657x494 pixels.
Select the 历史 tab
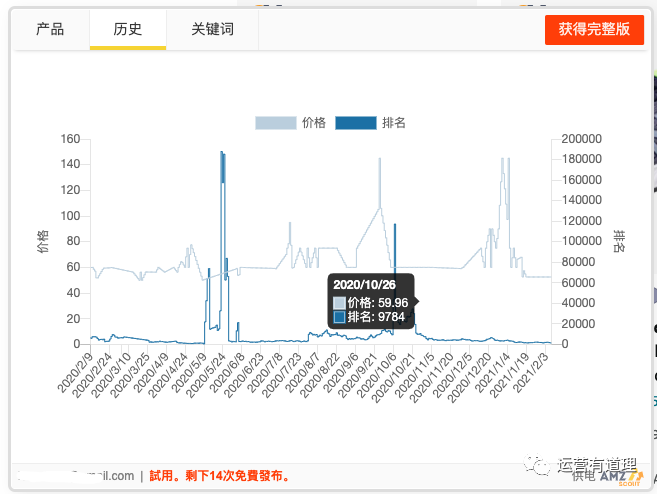tap(127, 30)
